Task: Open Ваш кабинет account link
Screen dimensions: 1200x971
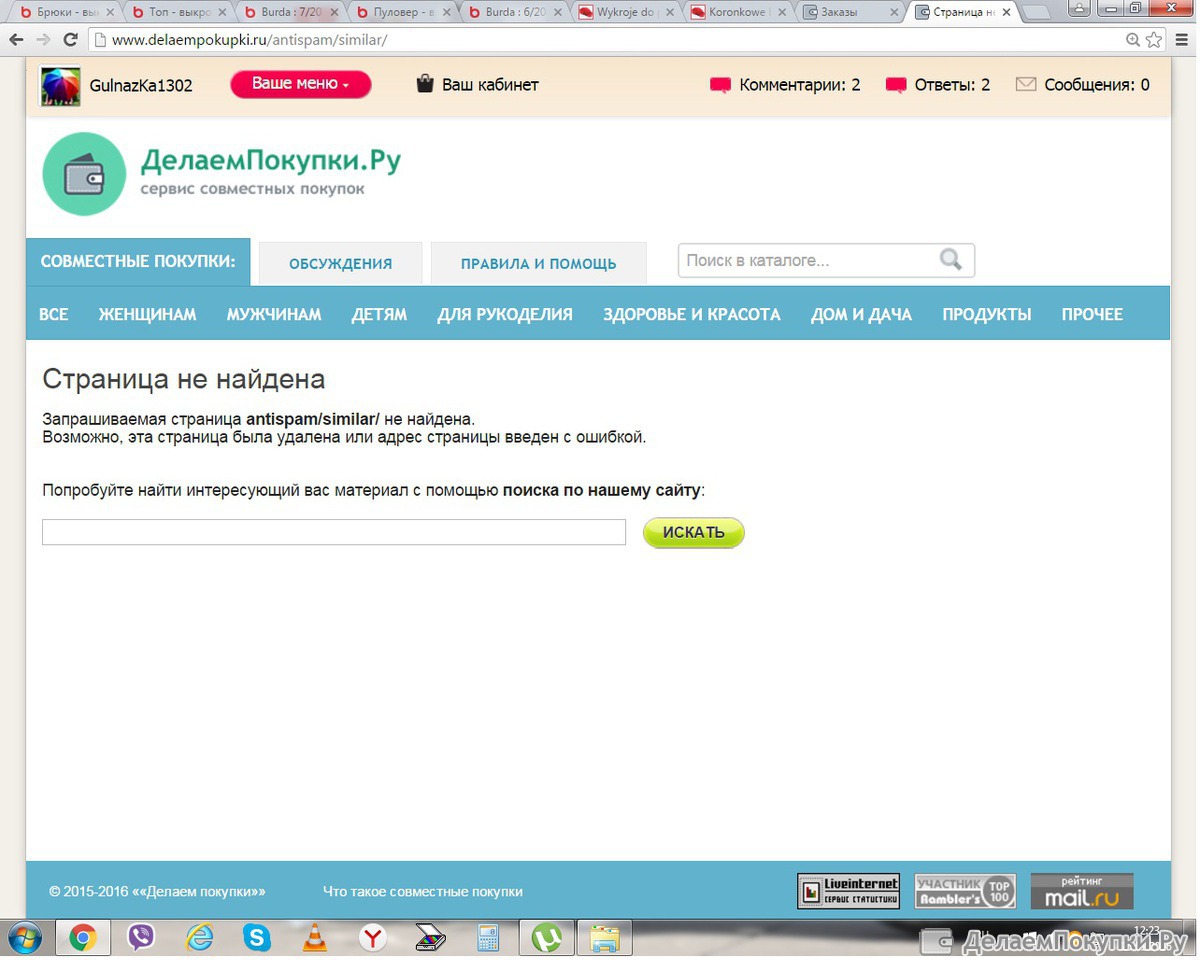Action: coord(478,85)
